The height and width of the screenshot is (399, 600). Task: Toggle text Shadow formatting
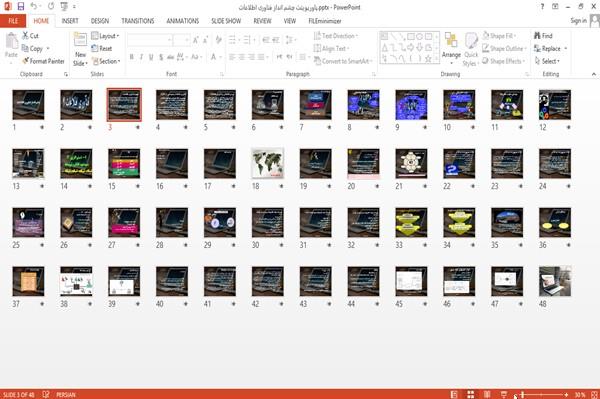pyautogui.click(x=161, y=57)
